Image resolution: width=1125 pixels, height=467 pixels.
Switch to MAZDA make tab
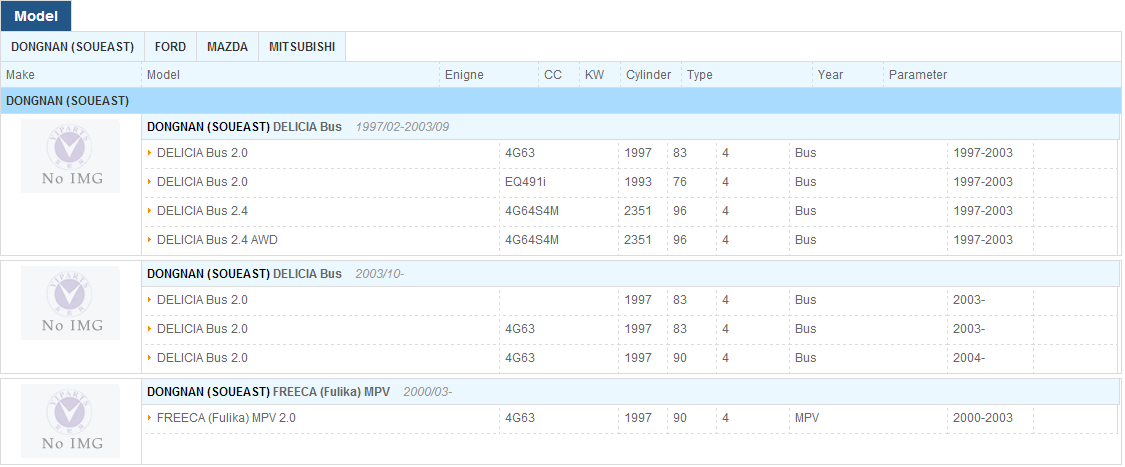point(227,47)
